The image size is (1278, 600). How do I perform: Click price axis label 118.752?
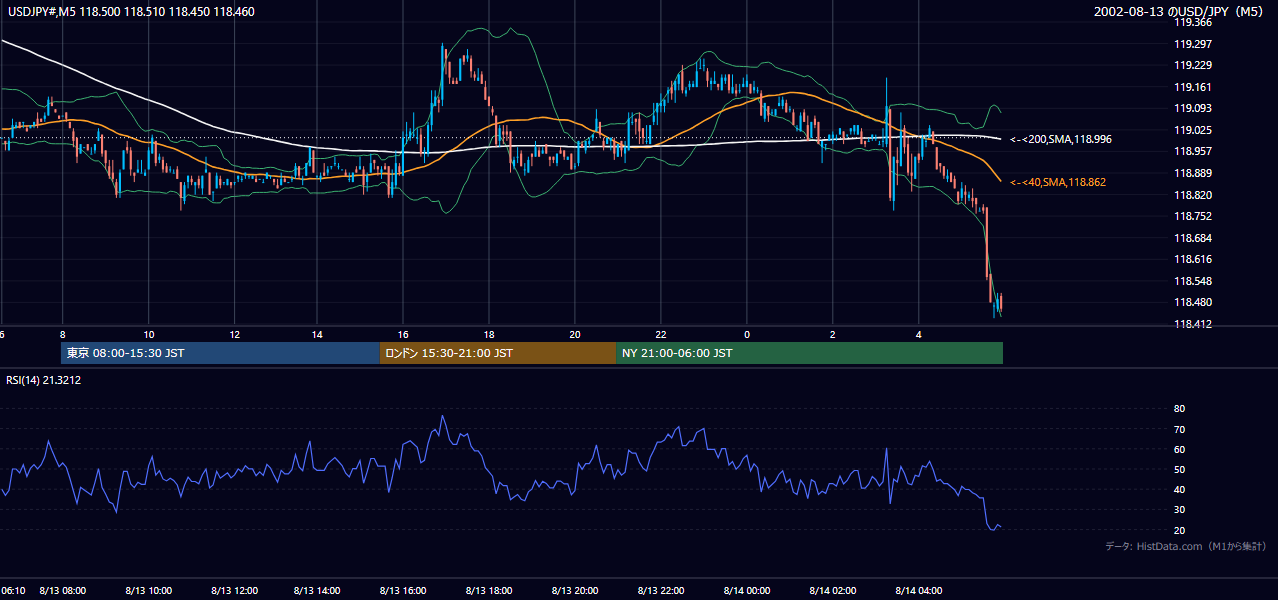1193,216
